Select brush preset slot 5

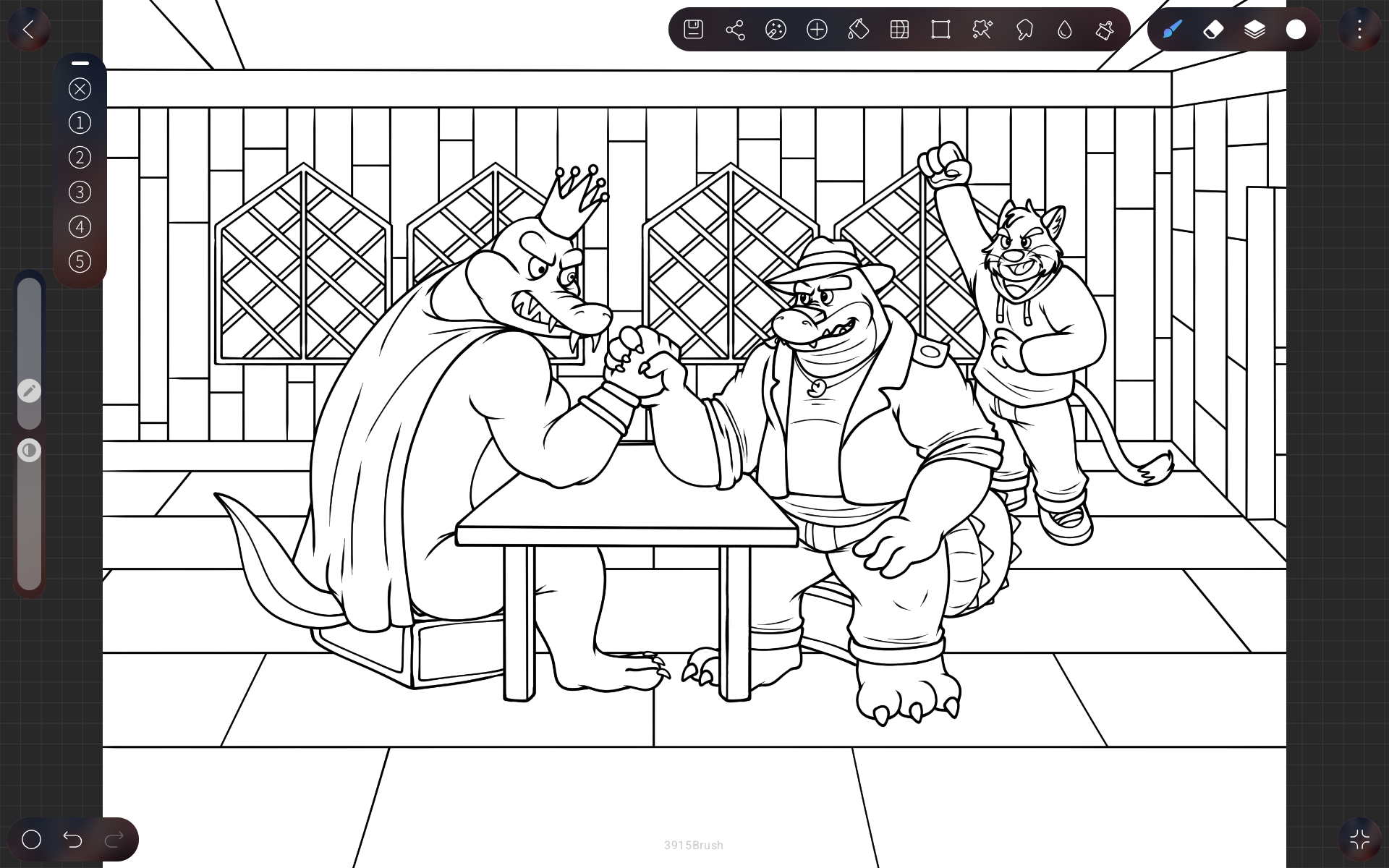coord(80,262)
